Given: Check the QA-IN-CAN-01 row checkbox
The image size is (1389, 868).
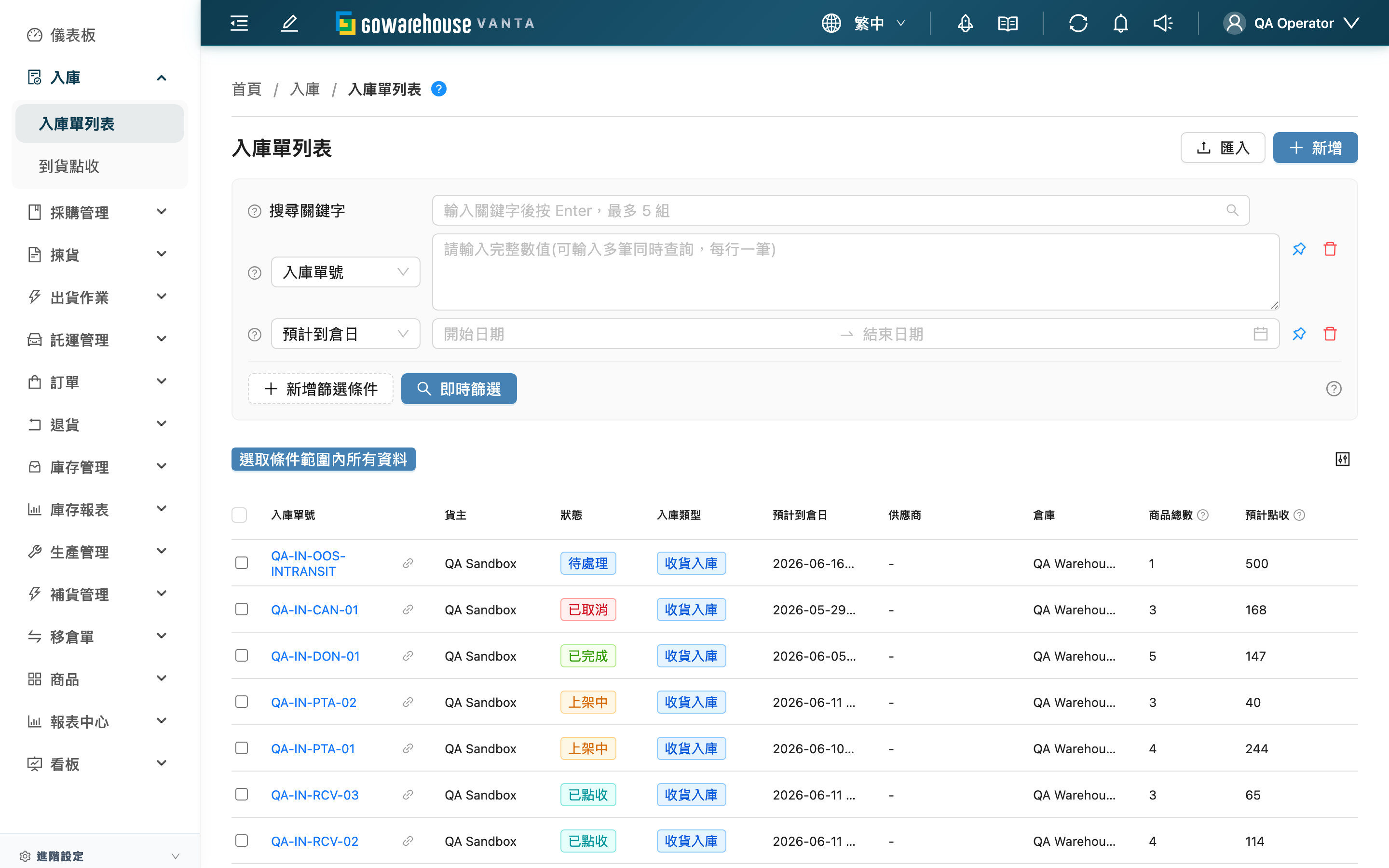Looking at the screenshot, I should (241, 609).
